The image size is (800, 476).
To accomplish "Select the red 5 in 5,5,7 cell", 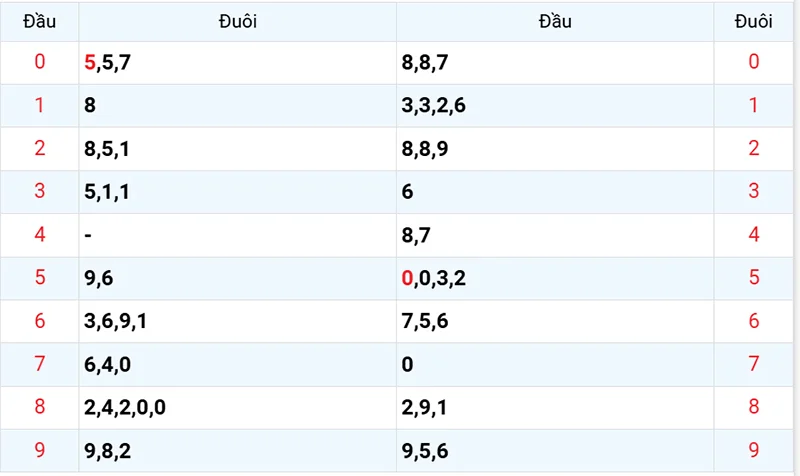I will click(90, 62).
